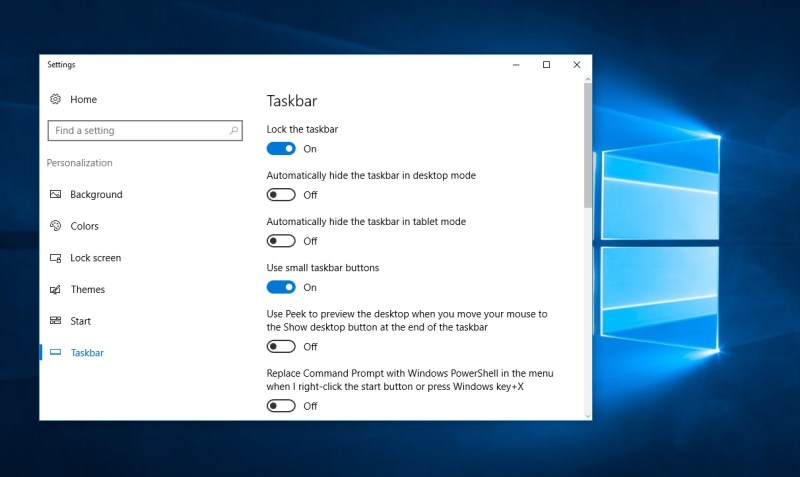The width and height of the screenshot is (800, 477).
Task: Open the Themes section
Action: 87,289
